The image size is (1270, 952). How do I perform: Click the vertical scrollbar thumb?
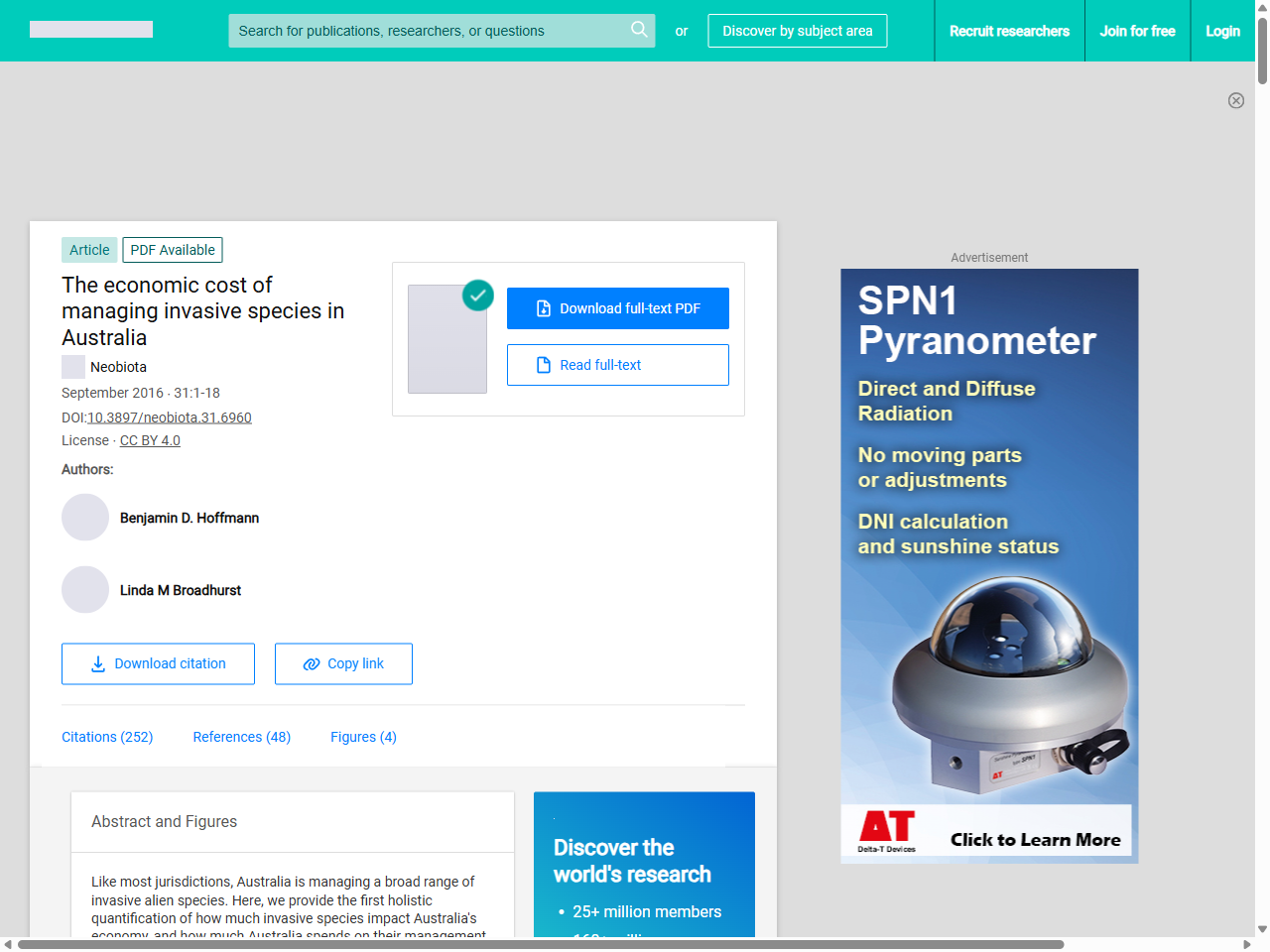[x=1262, y=50]
